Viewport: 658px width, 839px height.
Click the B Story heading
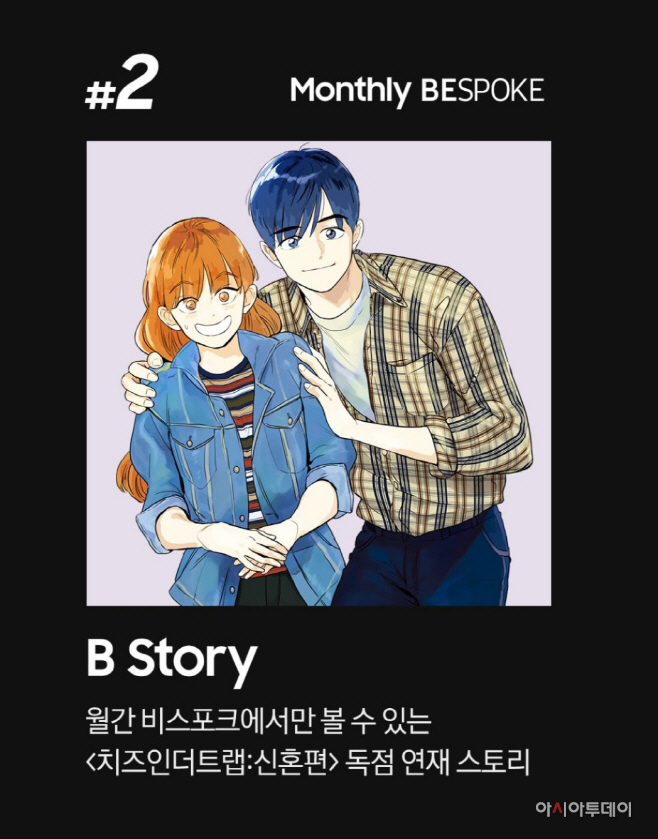(171, 660)
